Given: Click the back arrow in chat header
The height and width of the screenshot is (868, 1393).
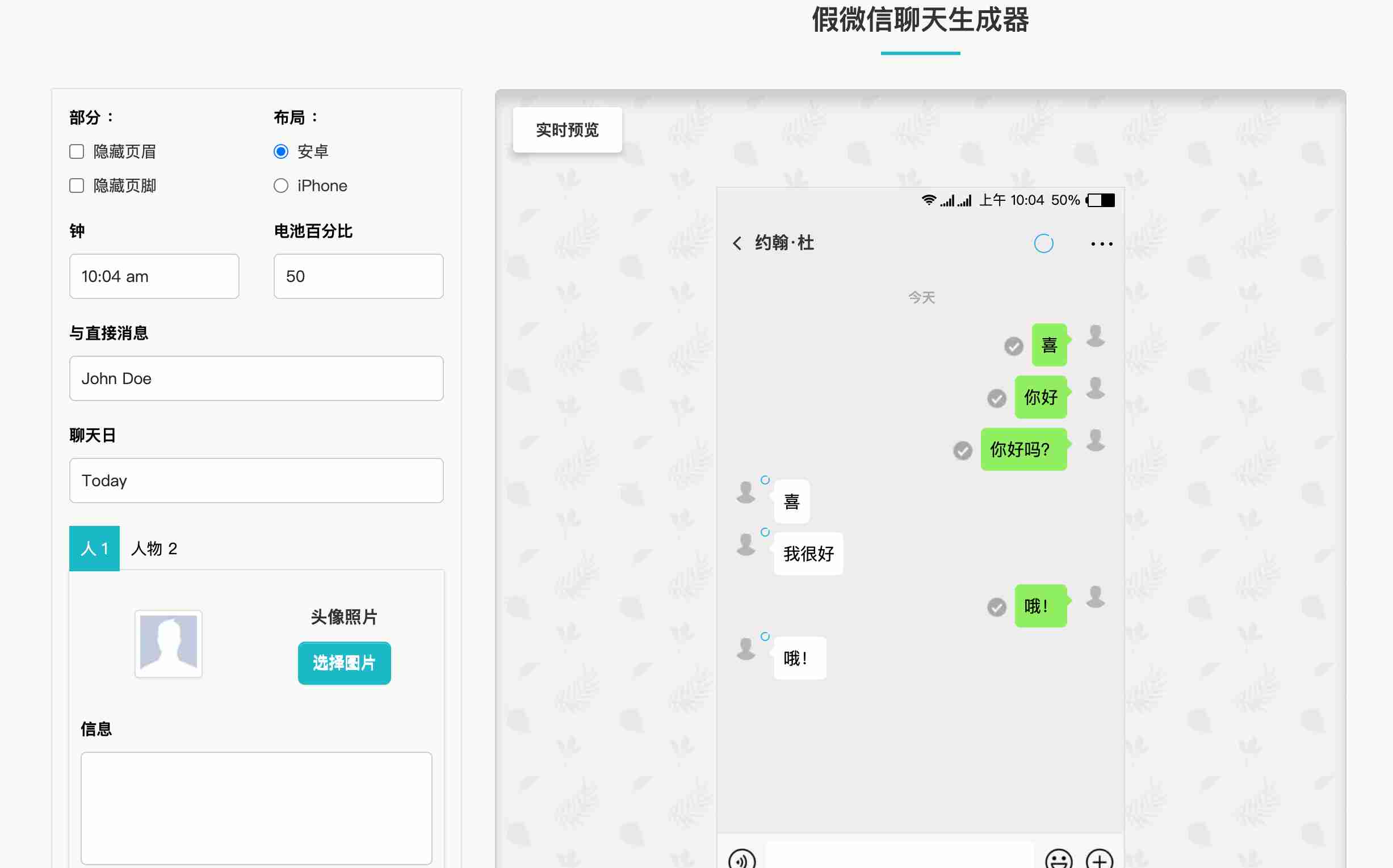Looking at the screenshot, I should 737,243.
